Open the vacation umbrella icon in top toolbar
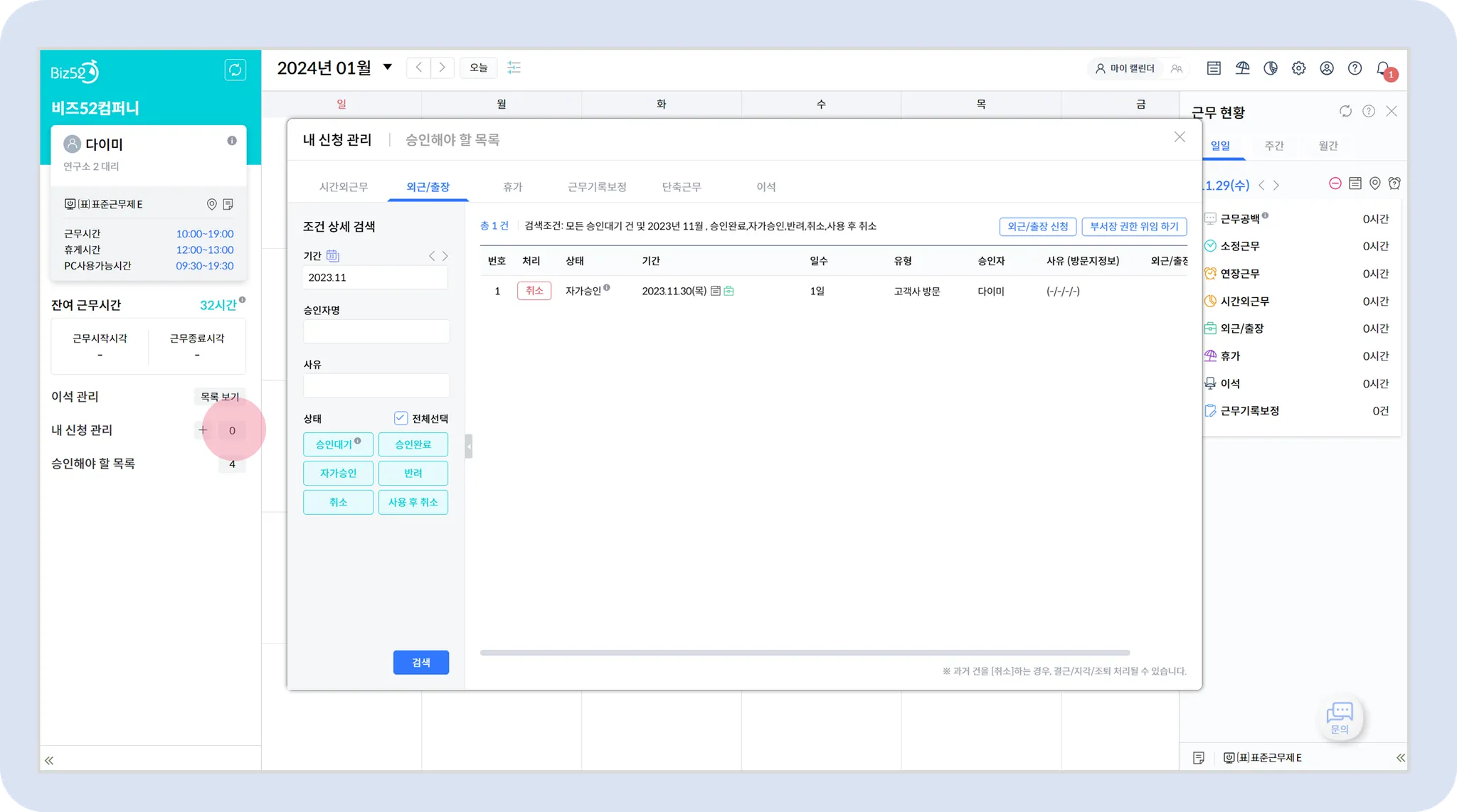The height and width of the screenshot is (812, 1457). click(x=1242, y=68)
